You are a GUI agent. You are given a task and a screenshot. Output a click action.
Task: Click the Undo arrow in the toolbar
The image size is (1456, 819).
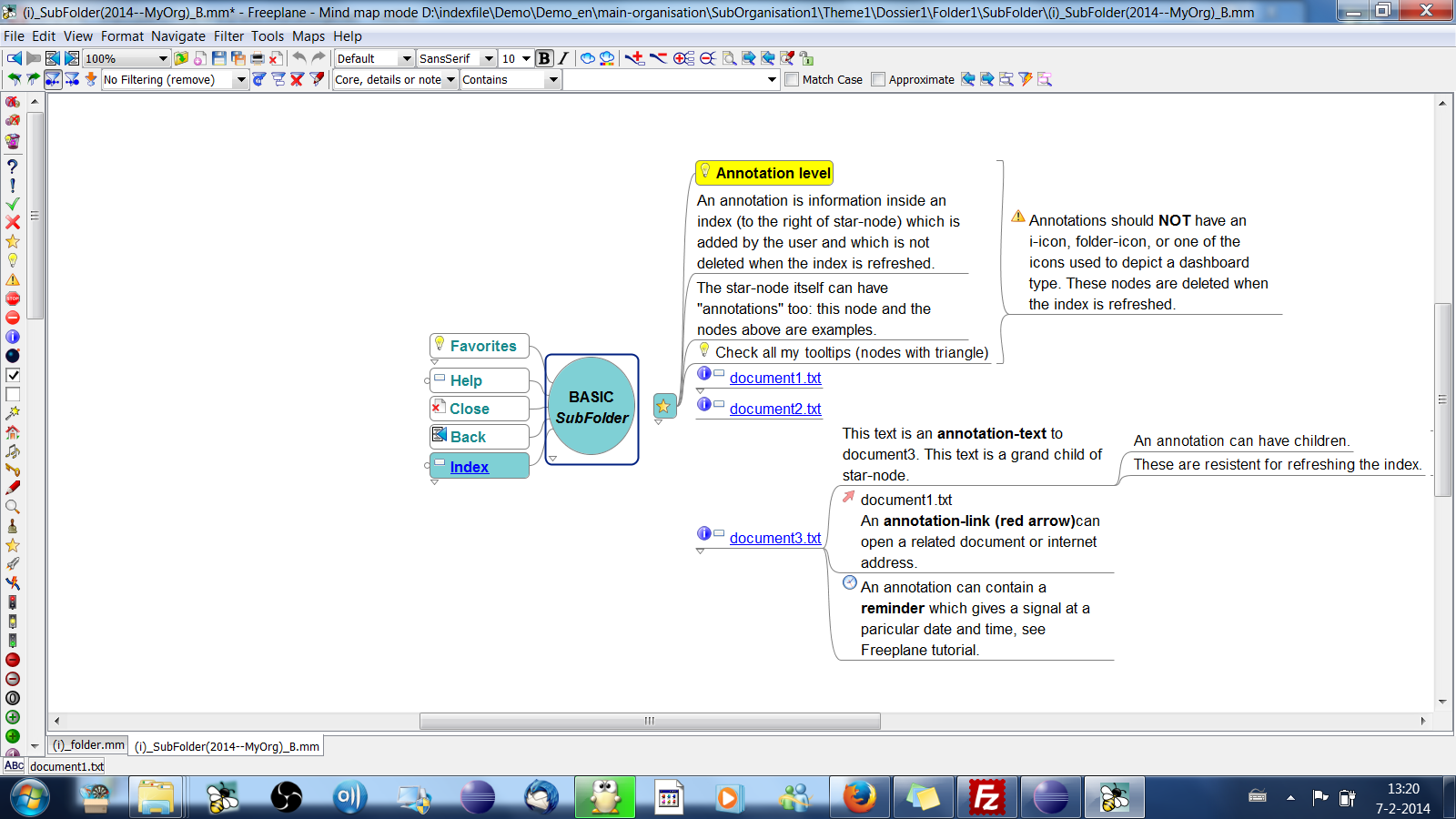pyautogui.click(x=298, y=58)
